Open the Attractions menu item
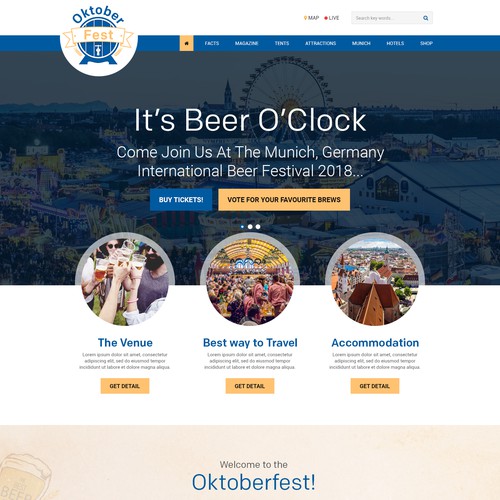The image size is (500, 500). tap(320, 43)
